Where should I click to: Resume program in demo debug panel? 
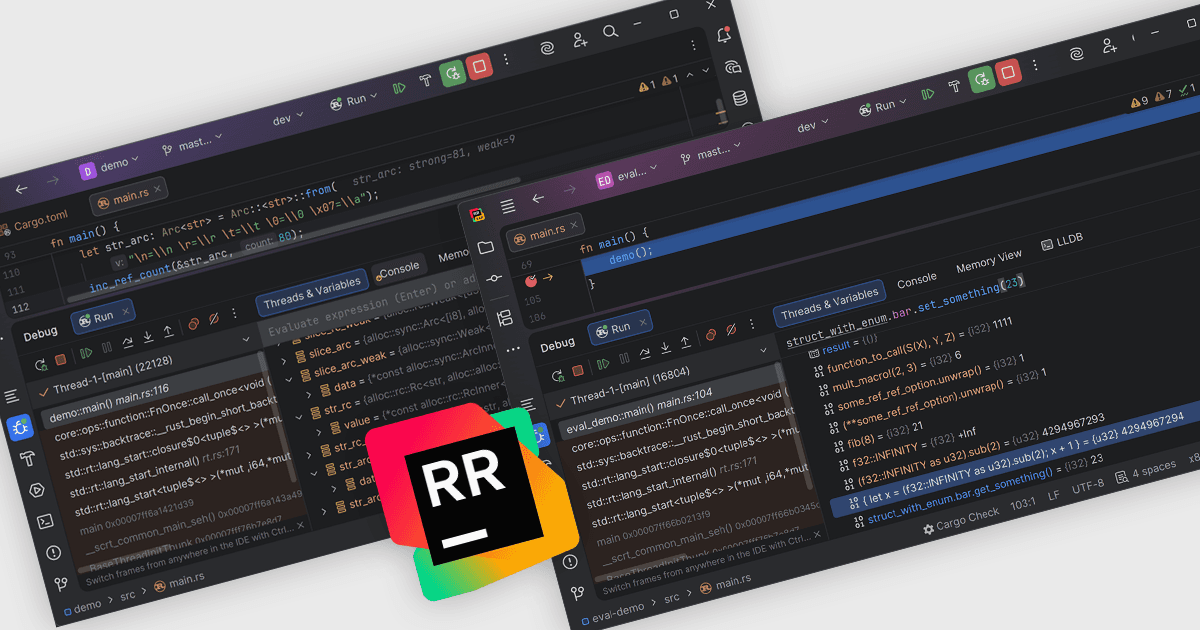click(86, 353)
